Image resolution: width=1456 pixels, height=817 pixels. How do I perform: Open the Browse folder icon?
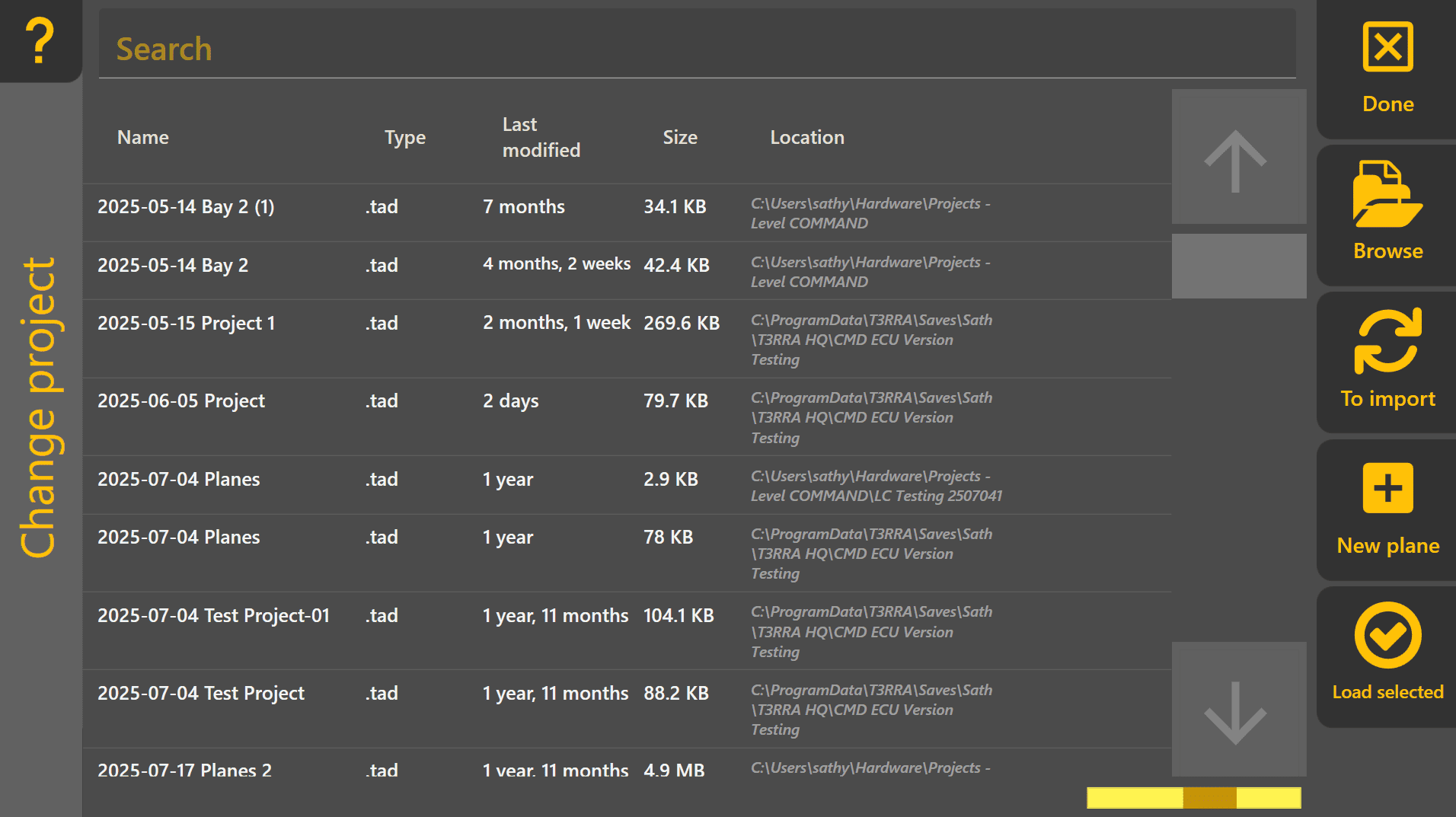(x=1387, y=194)
